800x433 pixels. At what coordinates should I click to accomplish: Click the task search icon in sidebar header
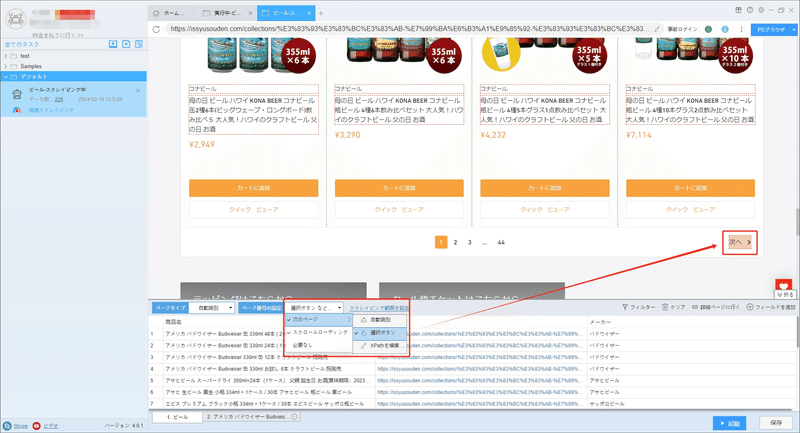[139, 44]
